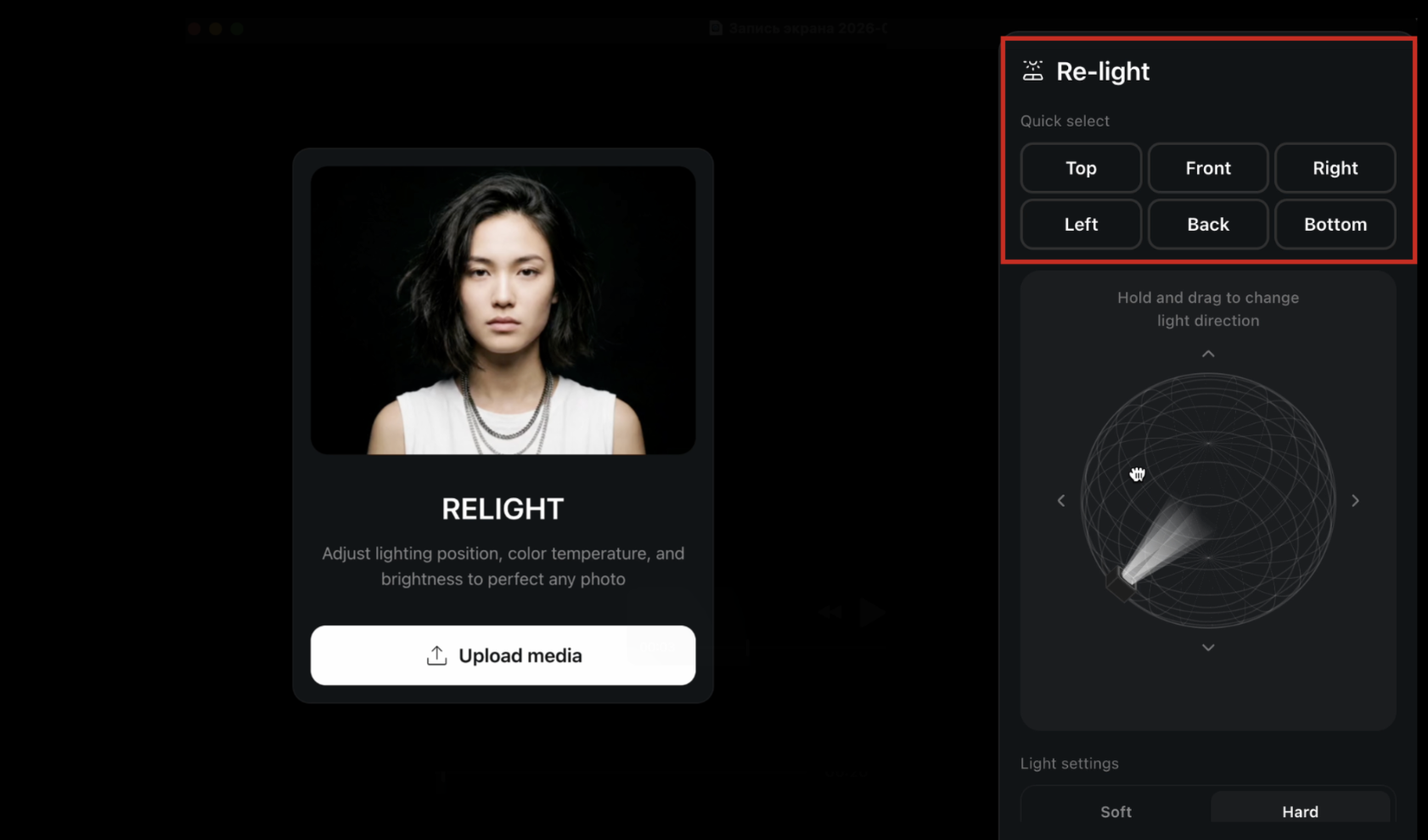1428x840 pixels.
Task: Select Bottom light direction button
Action: click(x=1335, y=224)
